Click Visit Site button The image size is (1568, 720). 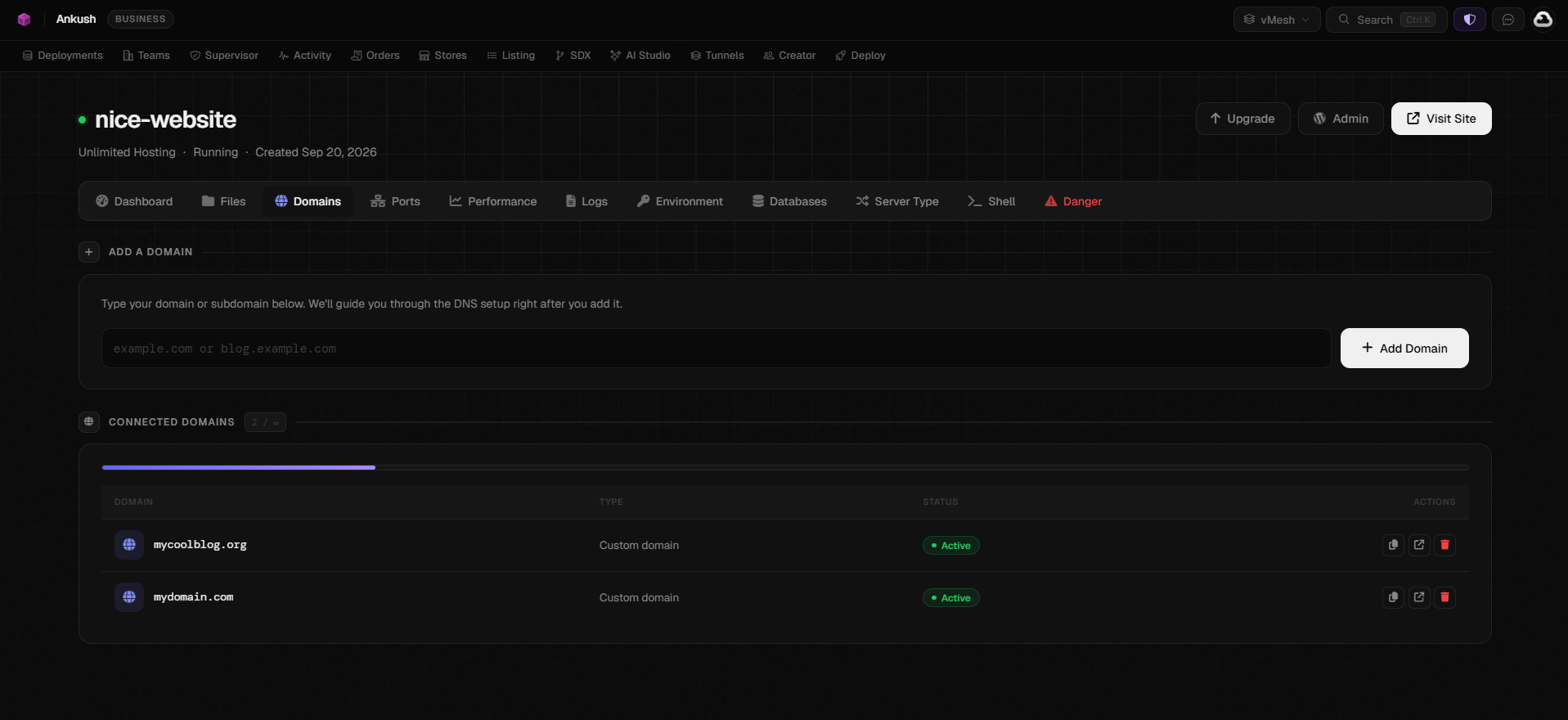point(1441,119)
